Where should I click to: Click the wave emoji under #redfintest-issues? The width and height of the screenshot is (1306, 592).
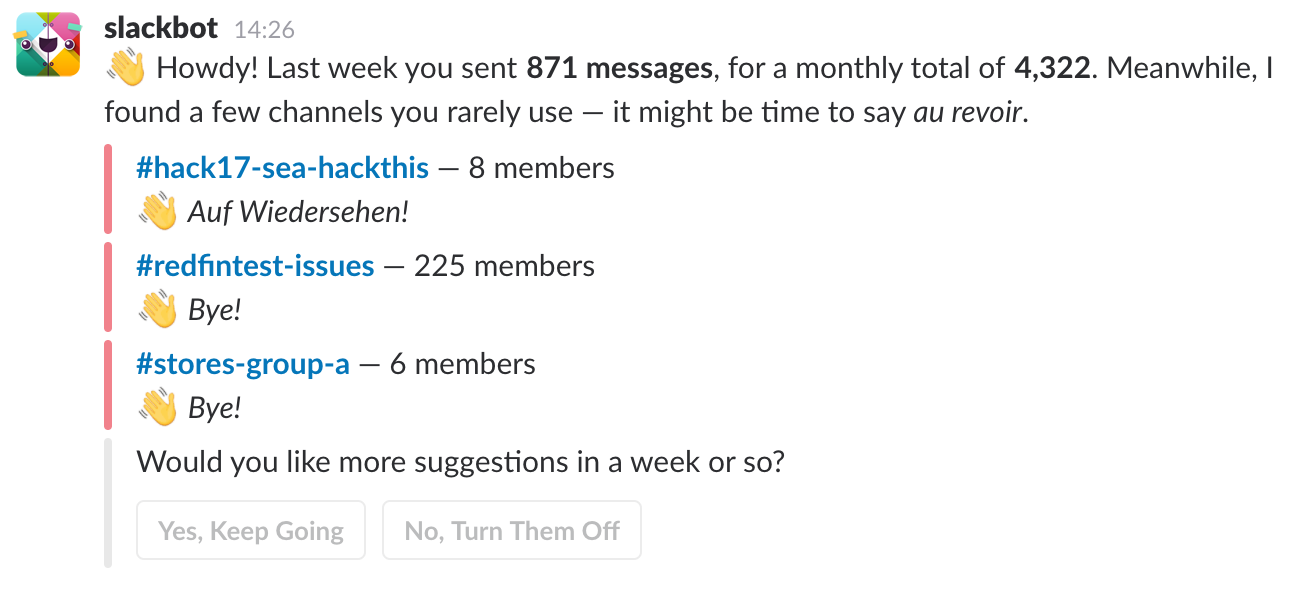click(158, 310)
